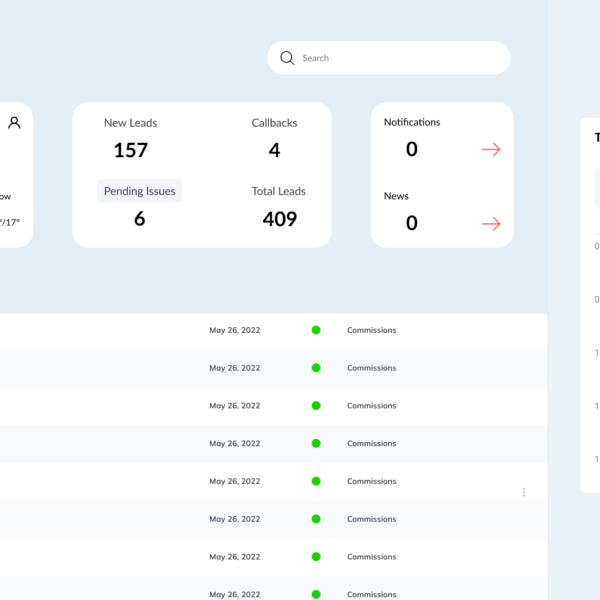The height and width of the screenshot is (600, 600).
Task: Focus the Search input field
Action: 400,58
